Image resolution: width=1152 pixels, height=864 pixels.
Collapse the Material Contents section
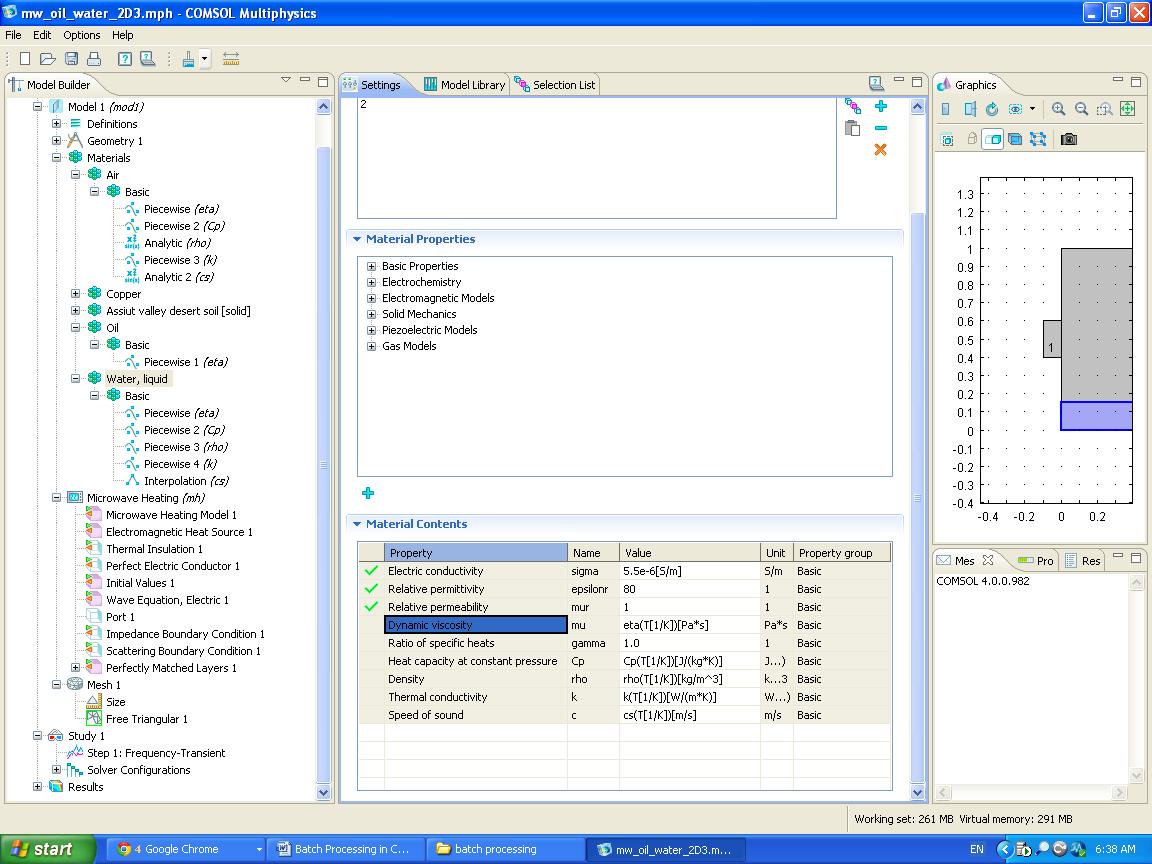point(357,524)
